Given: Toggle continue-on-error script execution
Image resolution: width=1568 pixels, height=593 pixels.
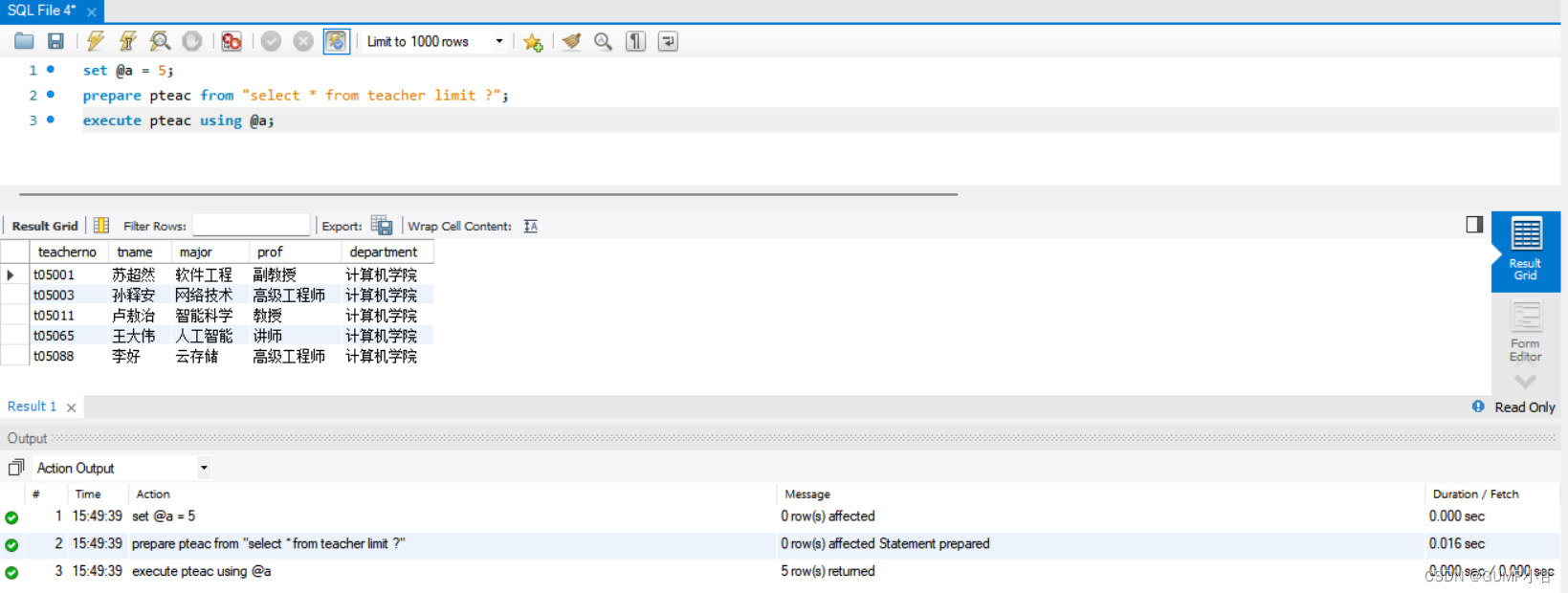Looking at the screenshot, I should 232,41.
